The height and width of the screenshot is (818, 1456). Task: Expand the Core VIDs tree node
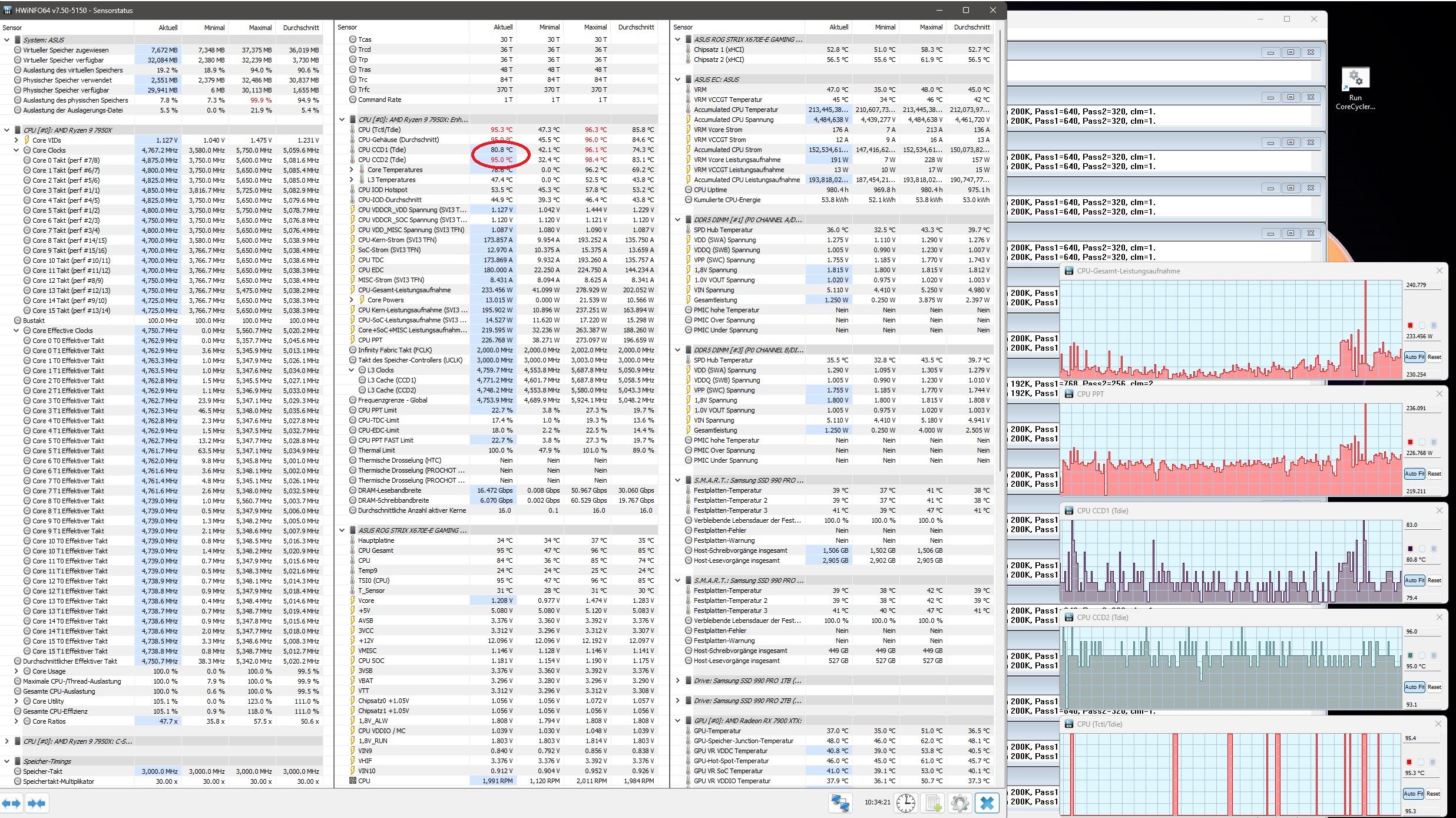16,140
